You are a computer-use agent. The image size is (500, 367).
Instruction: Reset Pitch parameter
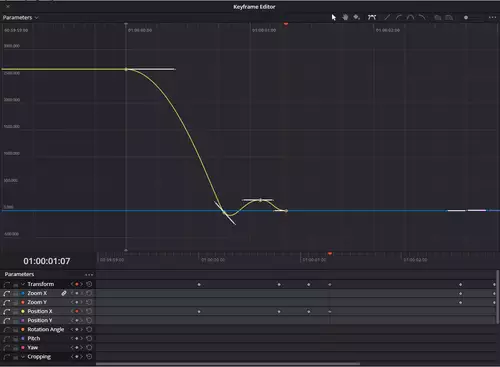tap(89, 338)
